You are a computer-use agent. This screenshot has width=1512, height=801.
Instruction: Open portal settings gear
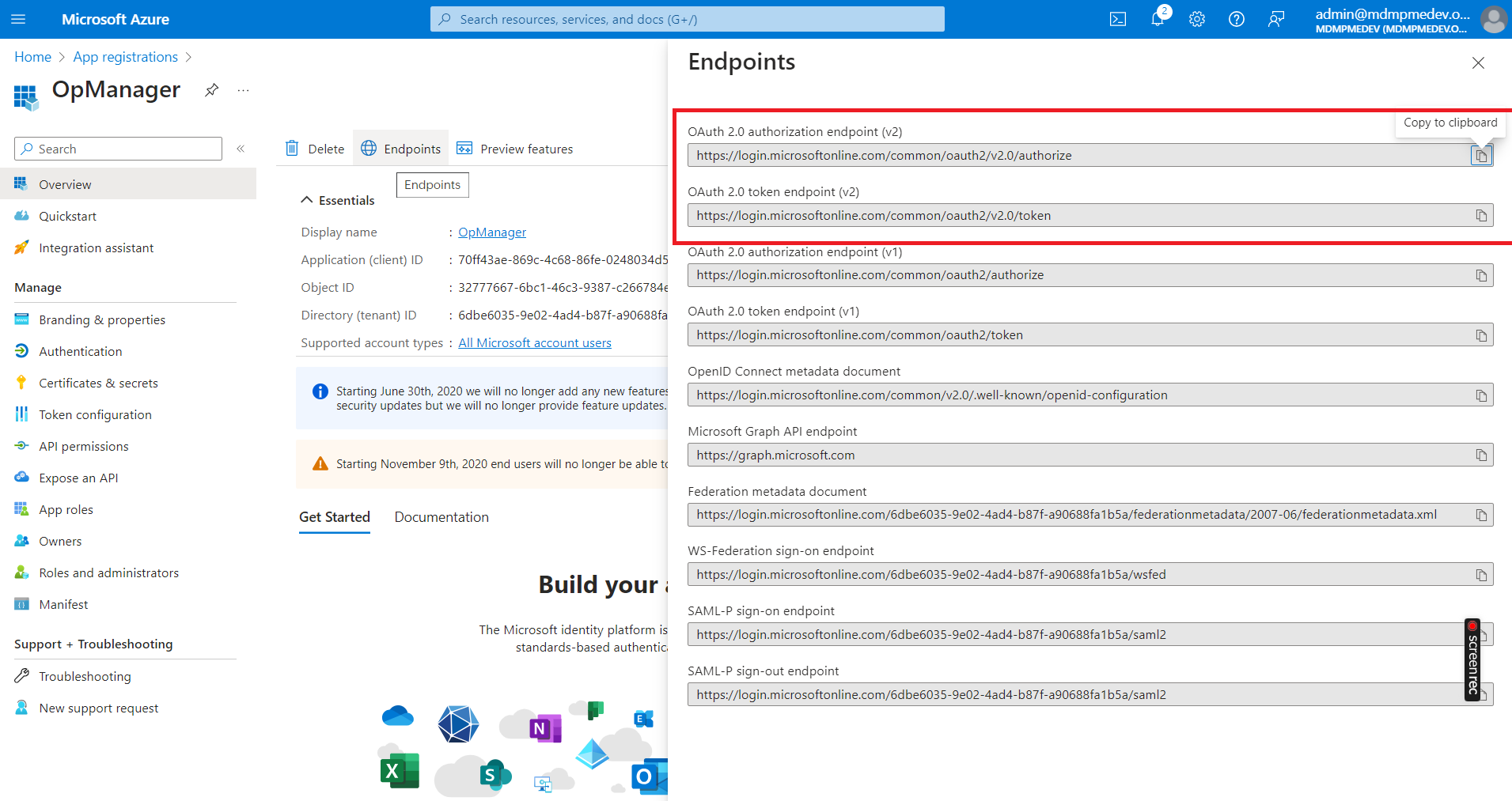tap(1197, 19)
